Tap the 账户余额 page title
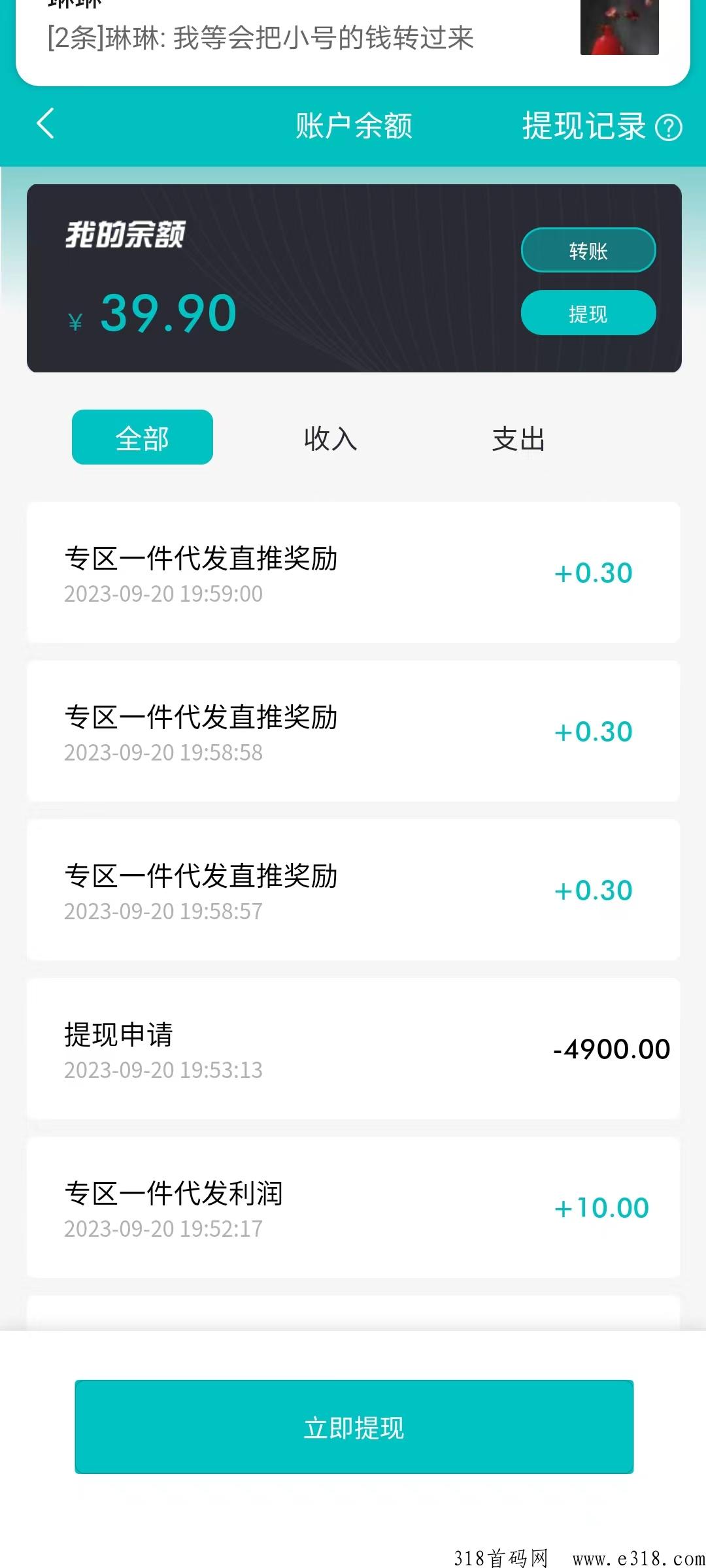Viewport: 706px width, 1568px height. tap(354, 125)
